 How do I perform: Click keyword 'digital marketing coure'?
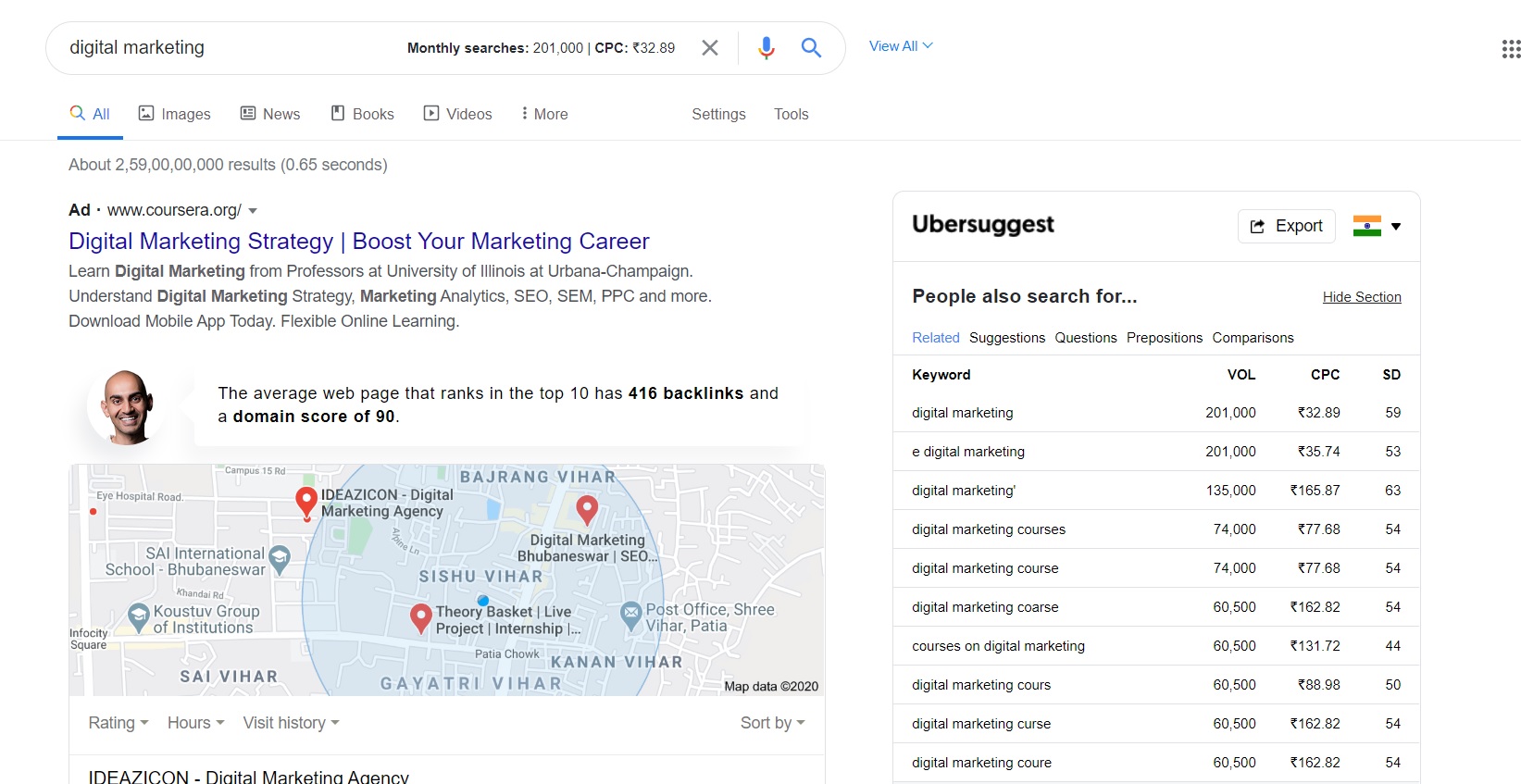pyautogui.click(x=981, y=763)
